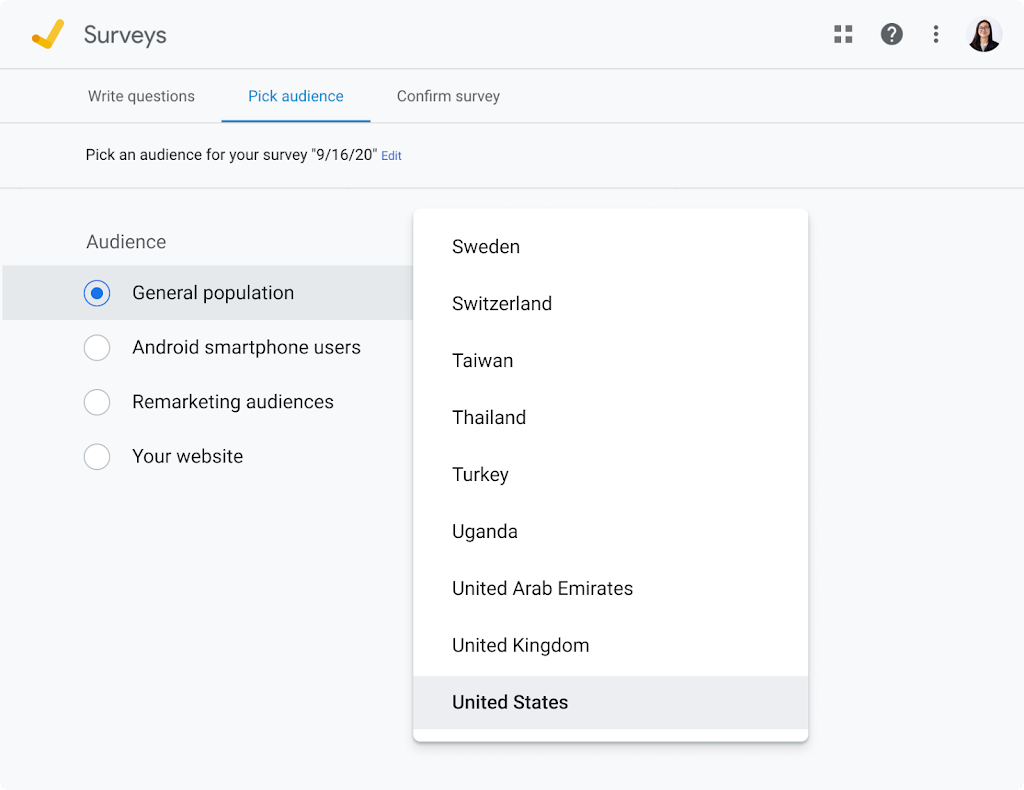Select Android smartphone users audience

[x=97, y=348]
